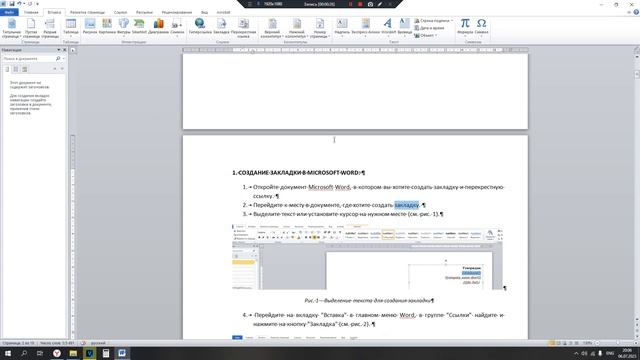Open the Object (Объект) dropdown
Image resolution: width=640 pixels, height=360 pixels.
coord(425,36)
